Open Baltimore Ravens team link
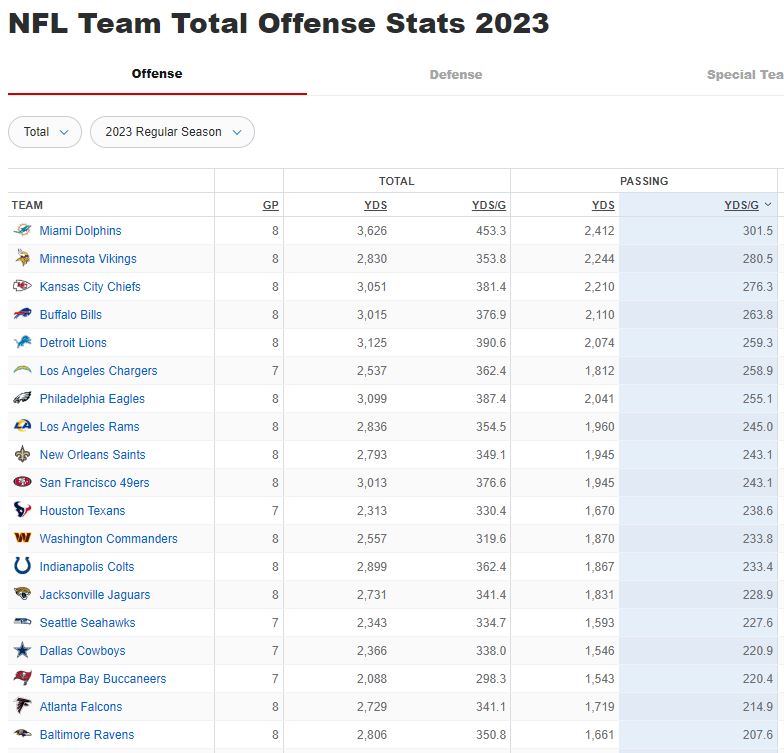Screen dimensions: 784x753 click(87, 734)
